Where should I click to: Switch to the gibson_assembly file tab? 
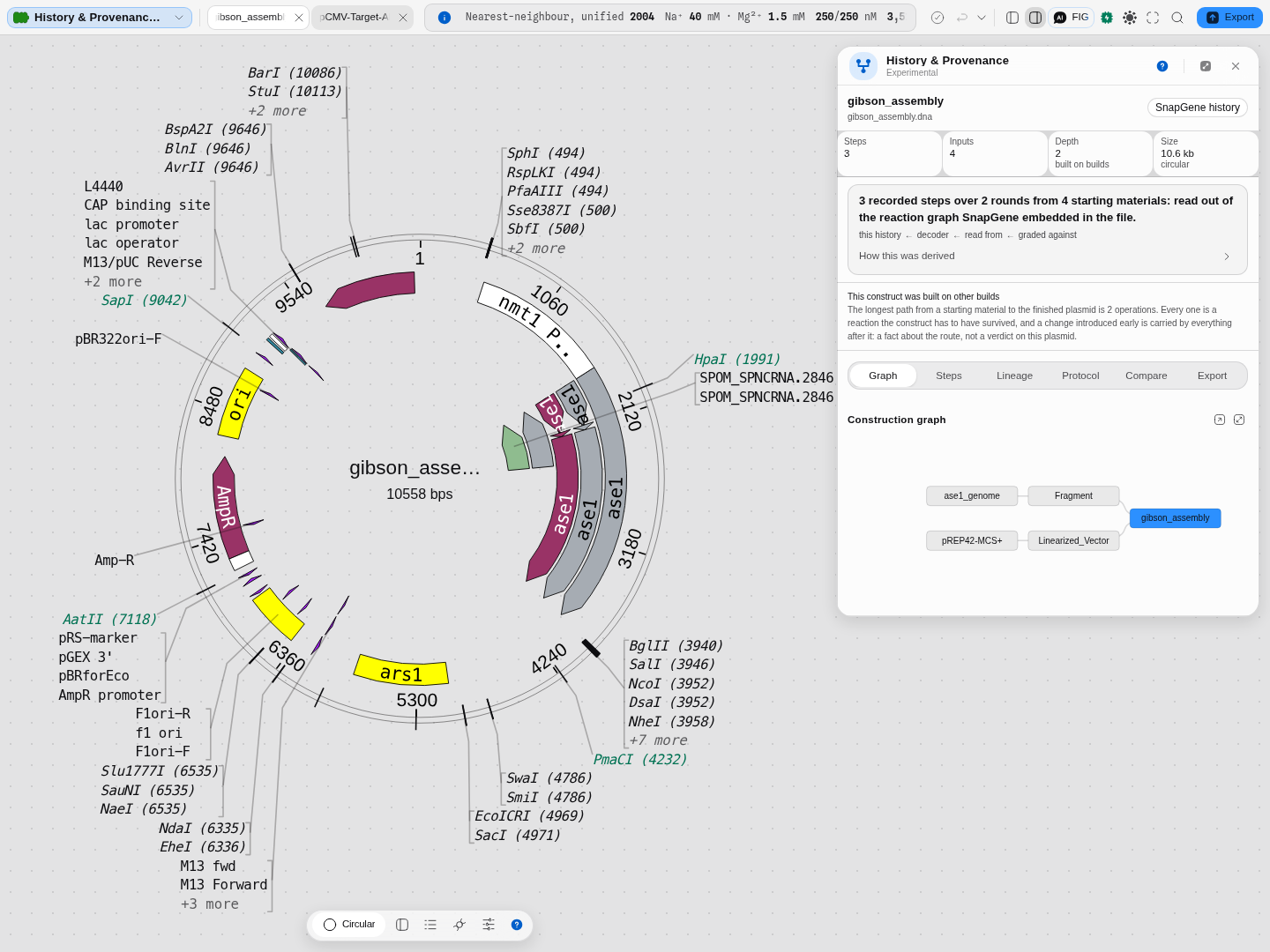(x=250, y=18)
